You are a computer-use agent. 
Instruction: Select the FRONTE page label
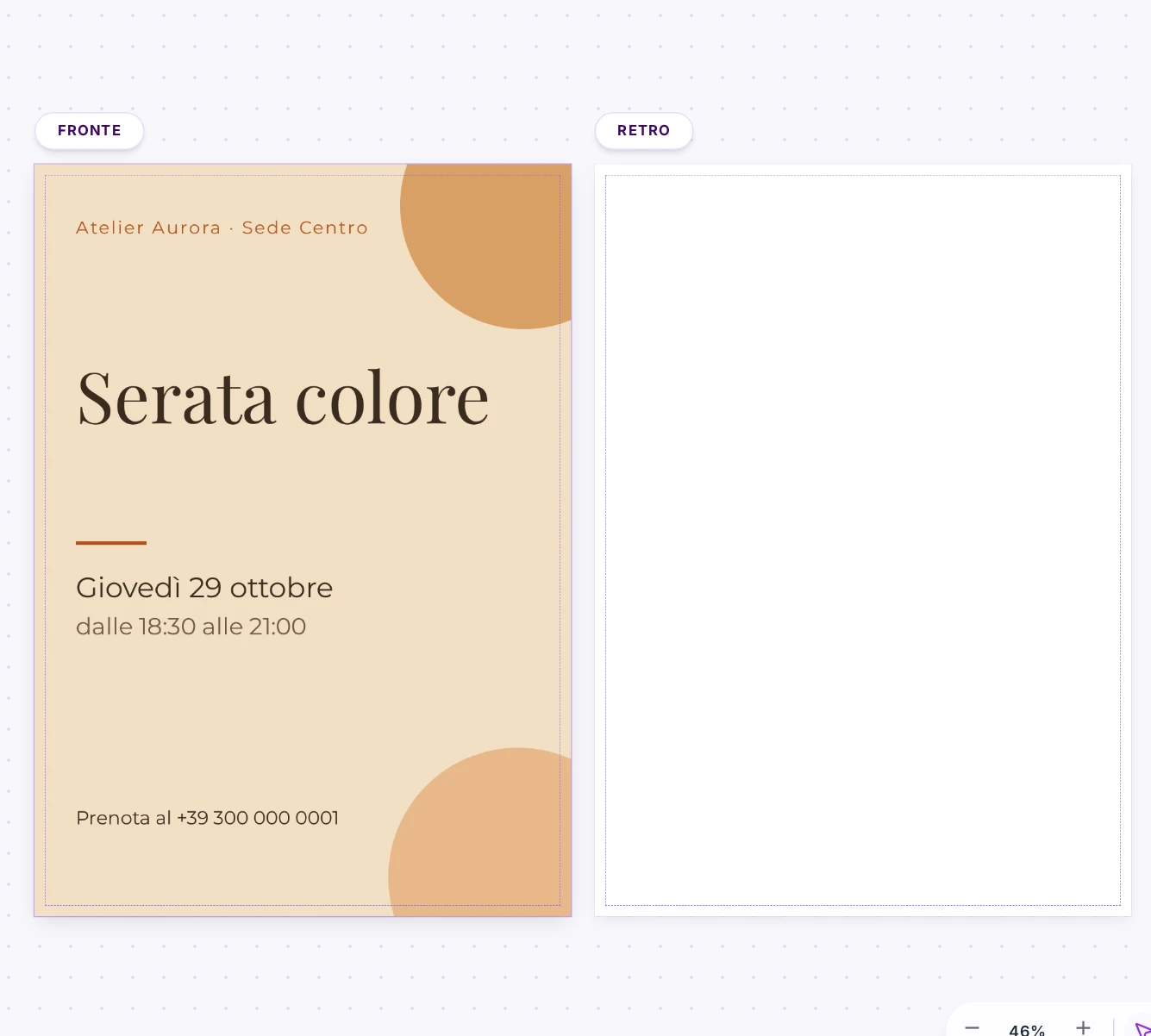pyautogui.click(x=89, y=131)
